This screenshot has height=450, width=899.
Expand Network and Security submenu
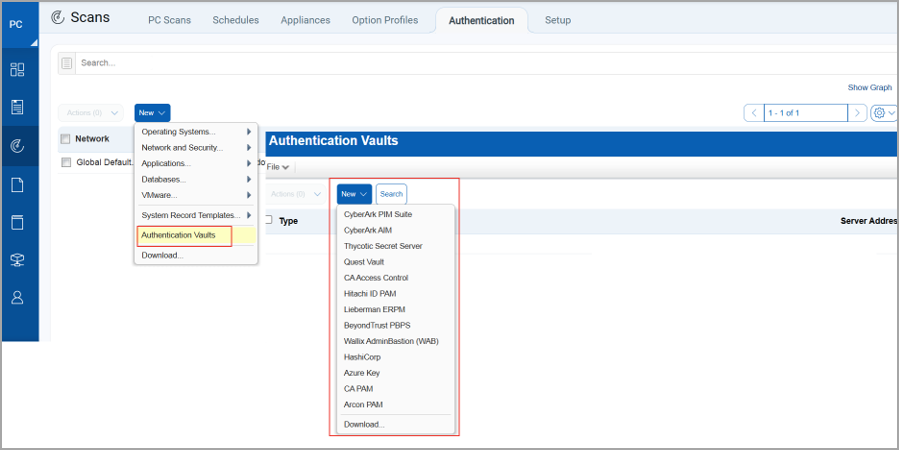click(196, 148)
